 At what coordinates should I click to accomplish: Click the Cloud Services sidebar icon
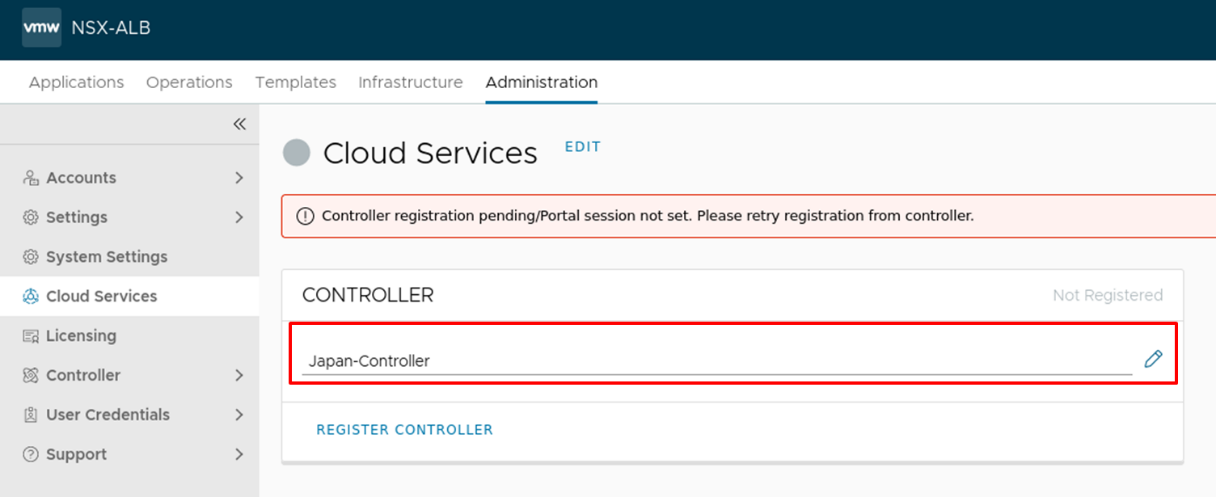30,296
